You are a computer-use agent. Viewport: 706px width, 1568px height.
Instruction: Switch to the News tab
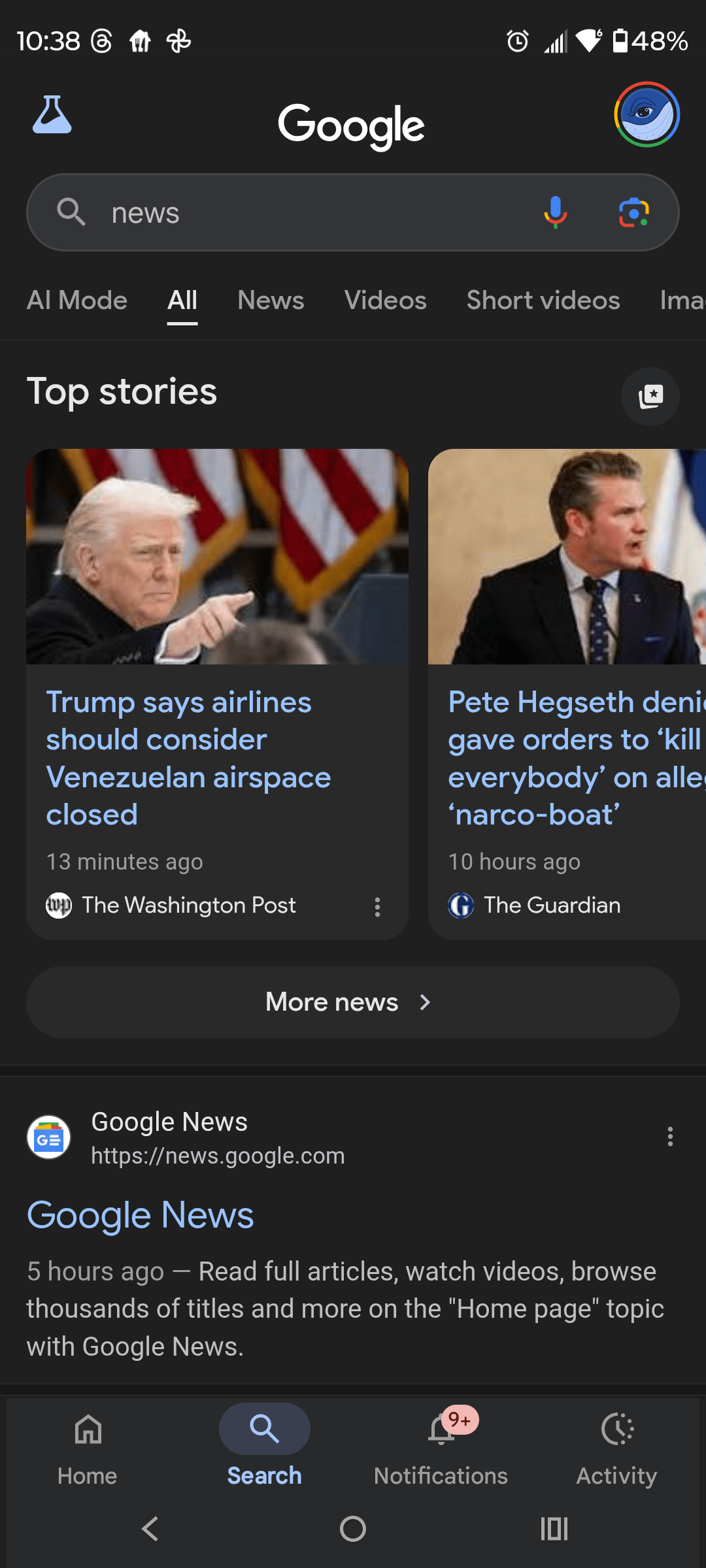point(271,301)
